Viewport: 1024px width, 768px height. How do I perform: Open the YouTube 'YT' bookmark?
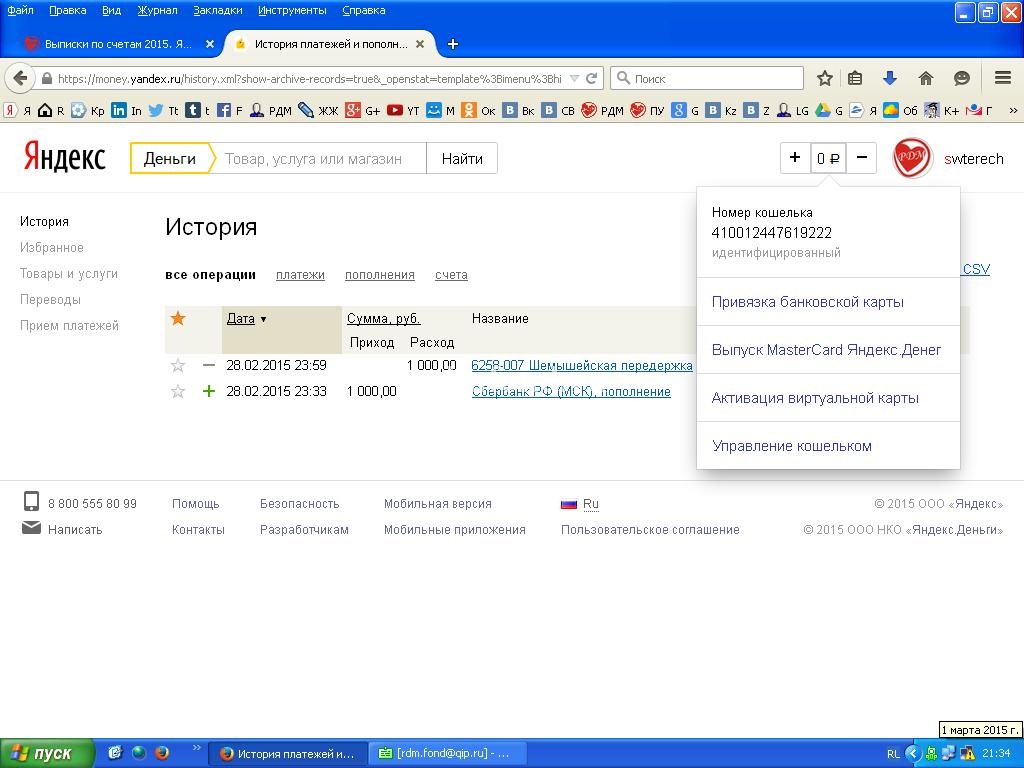pos(403,110)
